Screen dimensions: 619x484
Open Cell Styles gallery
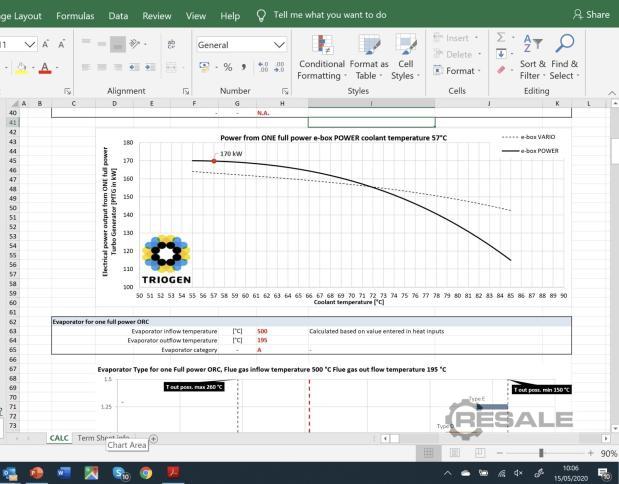click(406, 58)
